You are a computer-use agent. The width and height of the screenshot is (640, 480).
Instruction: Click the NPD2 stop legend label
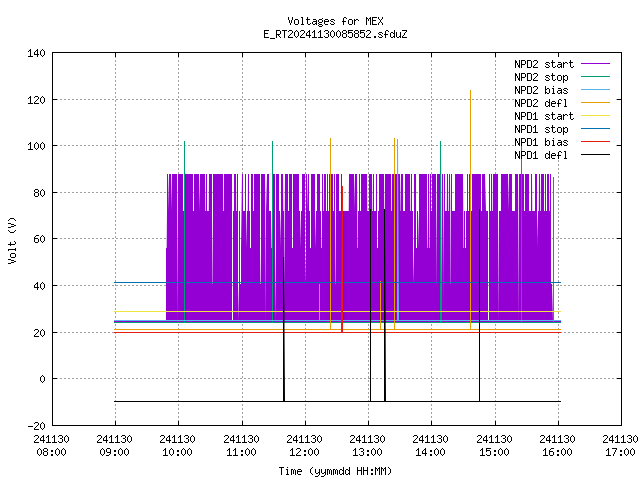pyautogui.click(x=541, y=77)
